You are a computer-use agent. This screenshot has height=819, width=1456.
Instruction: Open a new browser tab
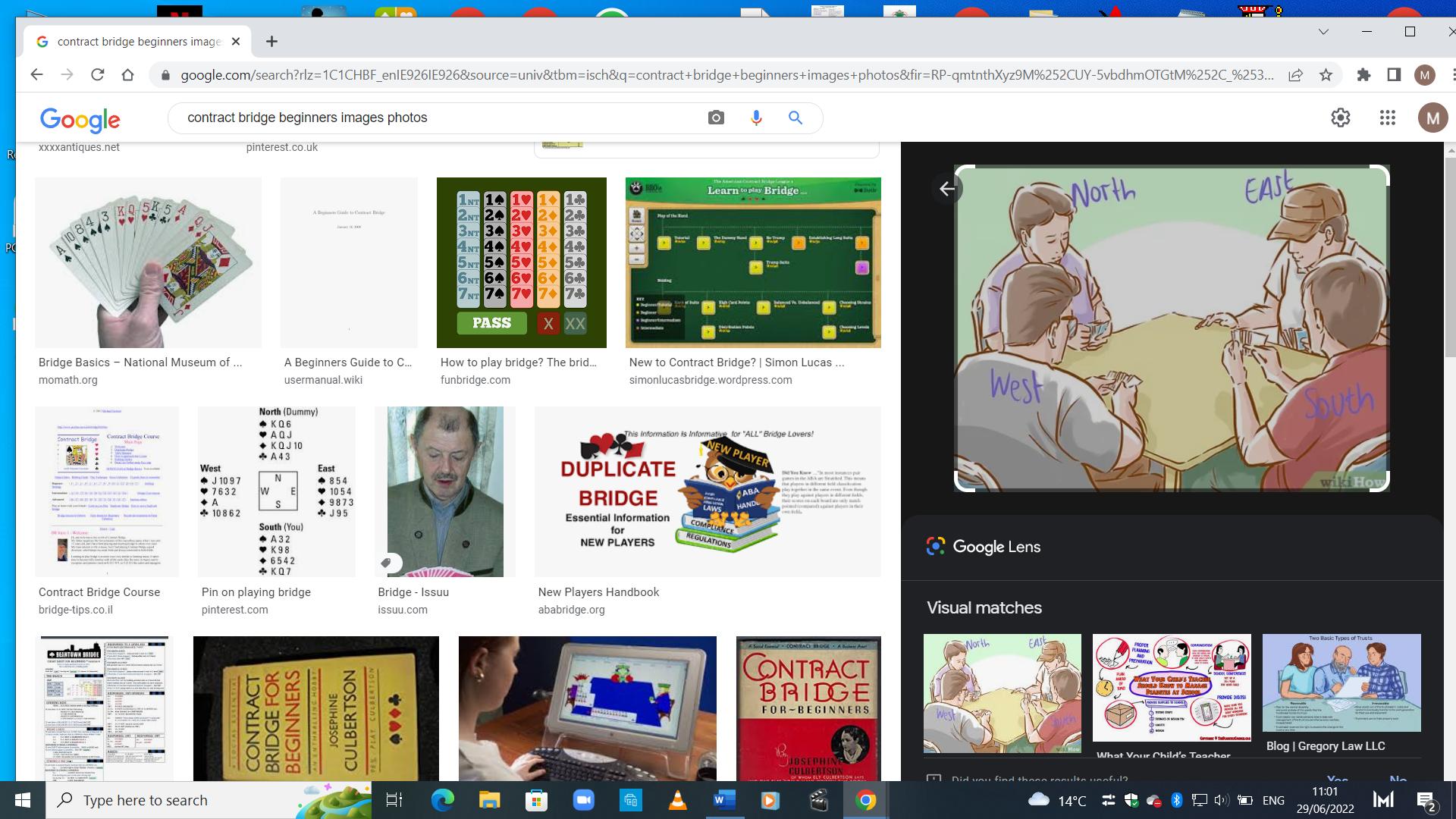(271, 42)
